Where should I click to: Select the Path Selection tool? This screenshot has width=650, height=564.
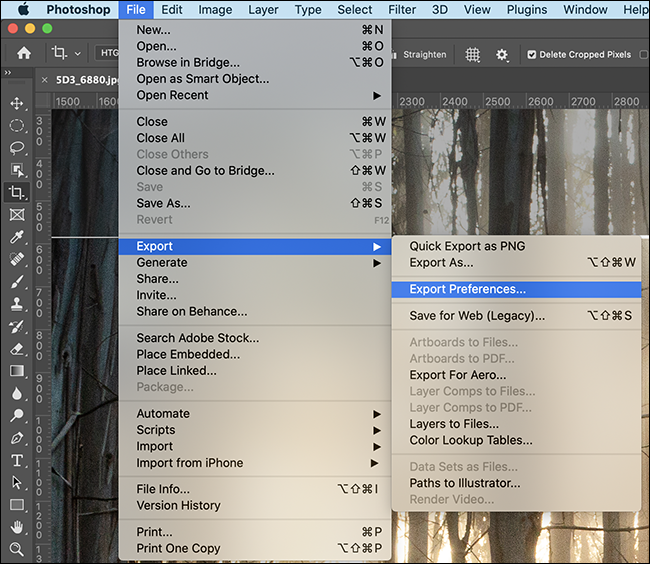click(17, 482)
